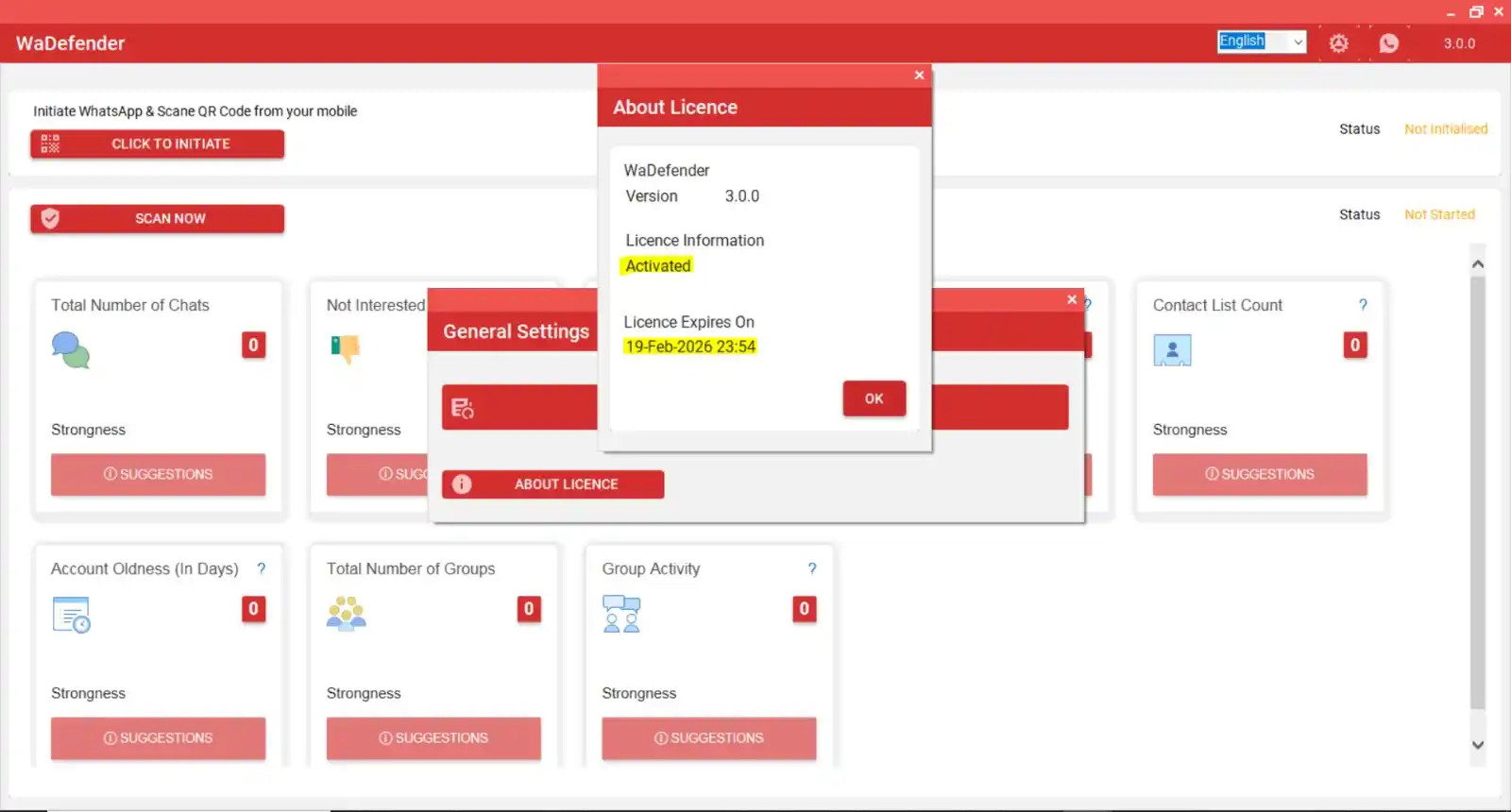Screen dimensions: 1511x812
Task: Click the Group Activity chat-people icon
Action: tap(621, 614)
